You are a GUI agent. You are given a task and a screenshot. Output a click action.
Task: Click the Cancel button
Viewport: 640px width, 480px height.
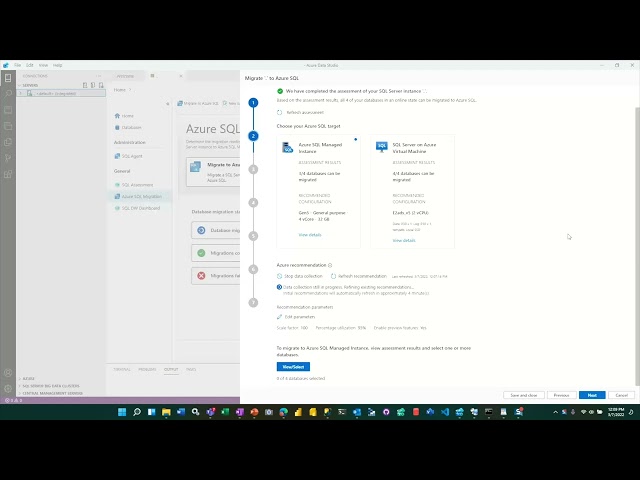(x=621, y=395)
